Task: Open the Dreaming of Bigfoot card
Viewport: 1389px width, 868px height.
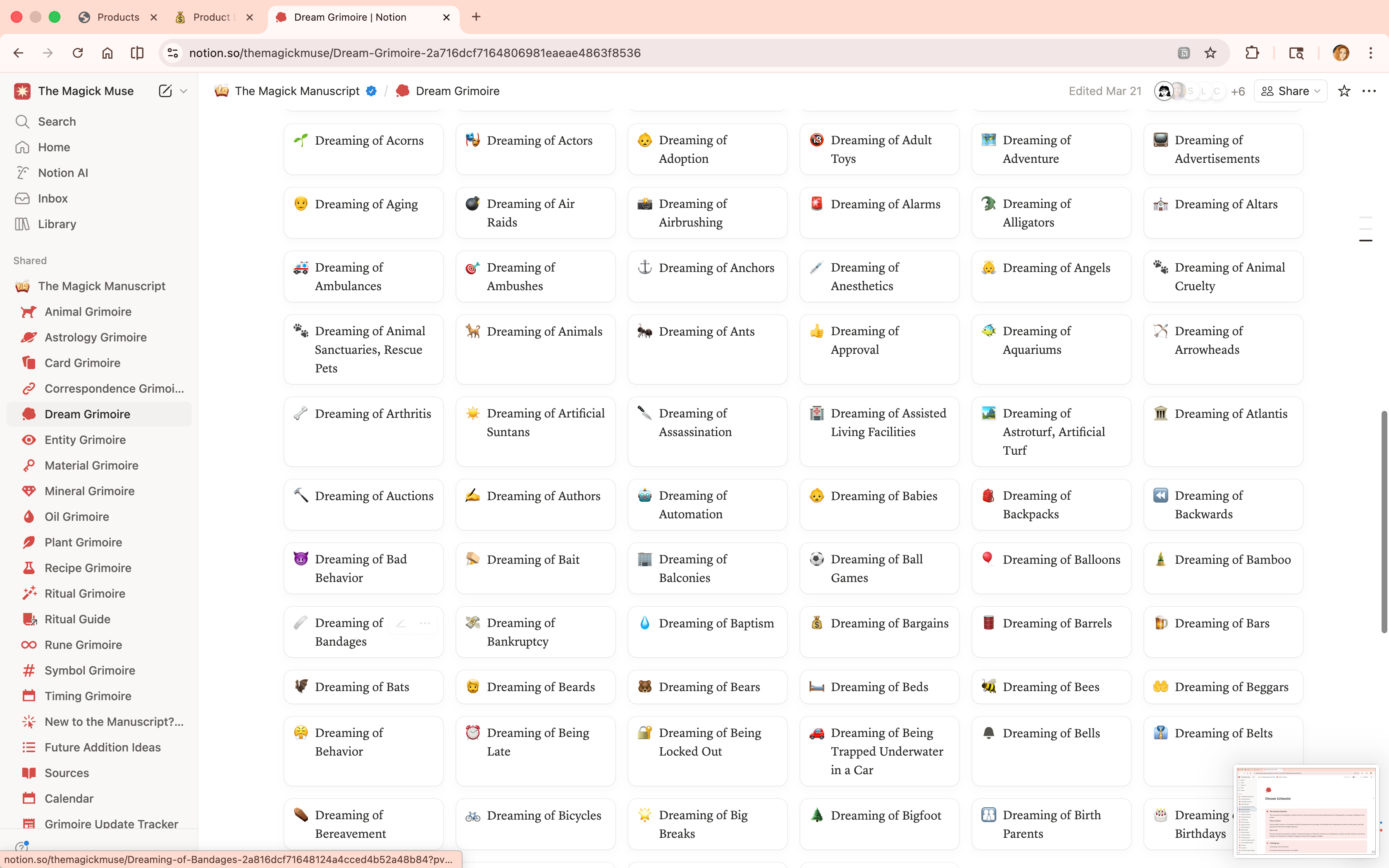Action: [x=879, y=824]
